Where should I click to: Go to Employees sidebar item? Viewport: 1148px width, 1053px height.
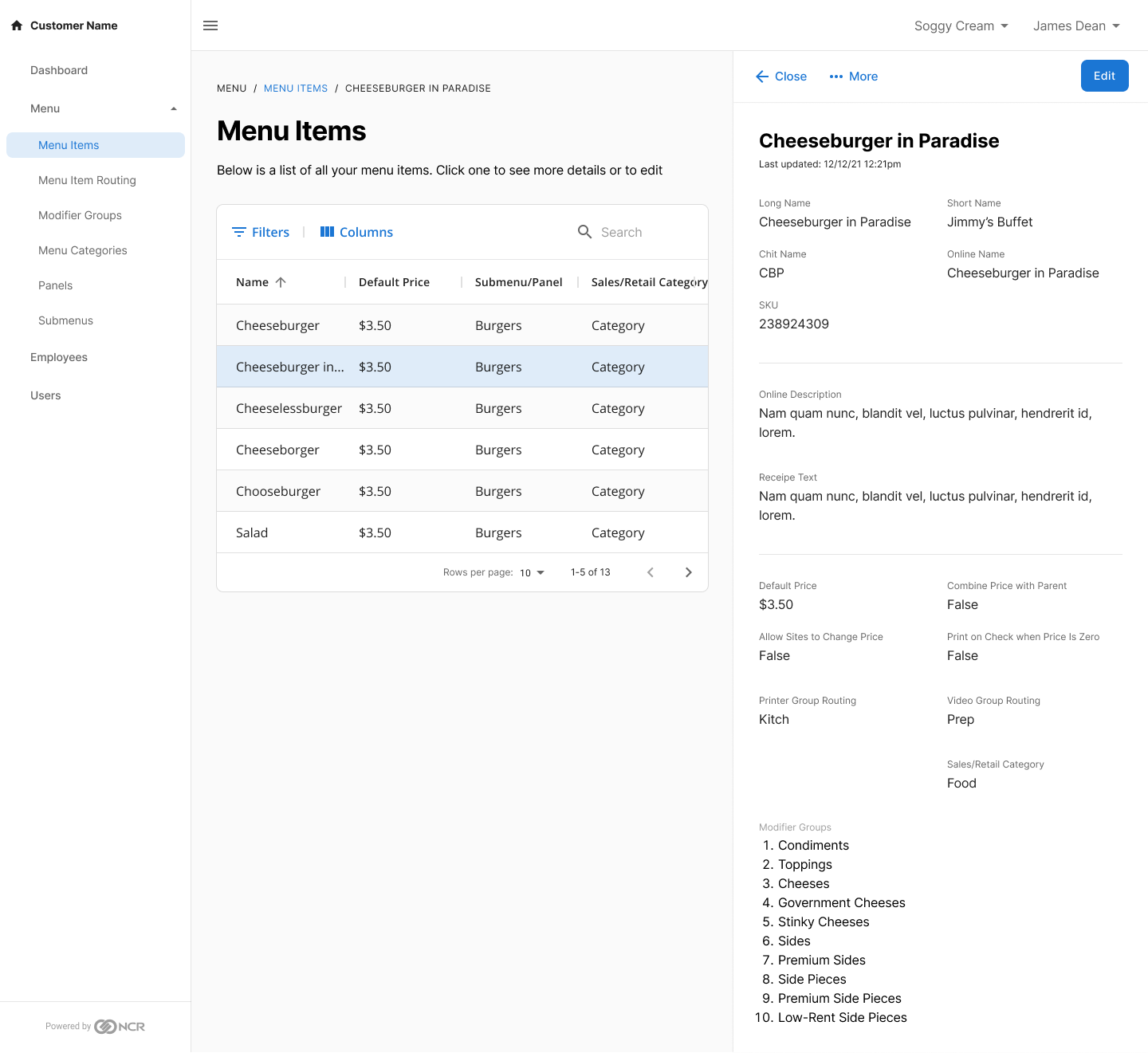click(59, 357)
